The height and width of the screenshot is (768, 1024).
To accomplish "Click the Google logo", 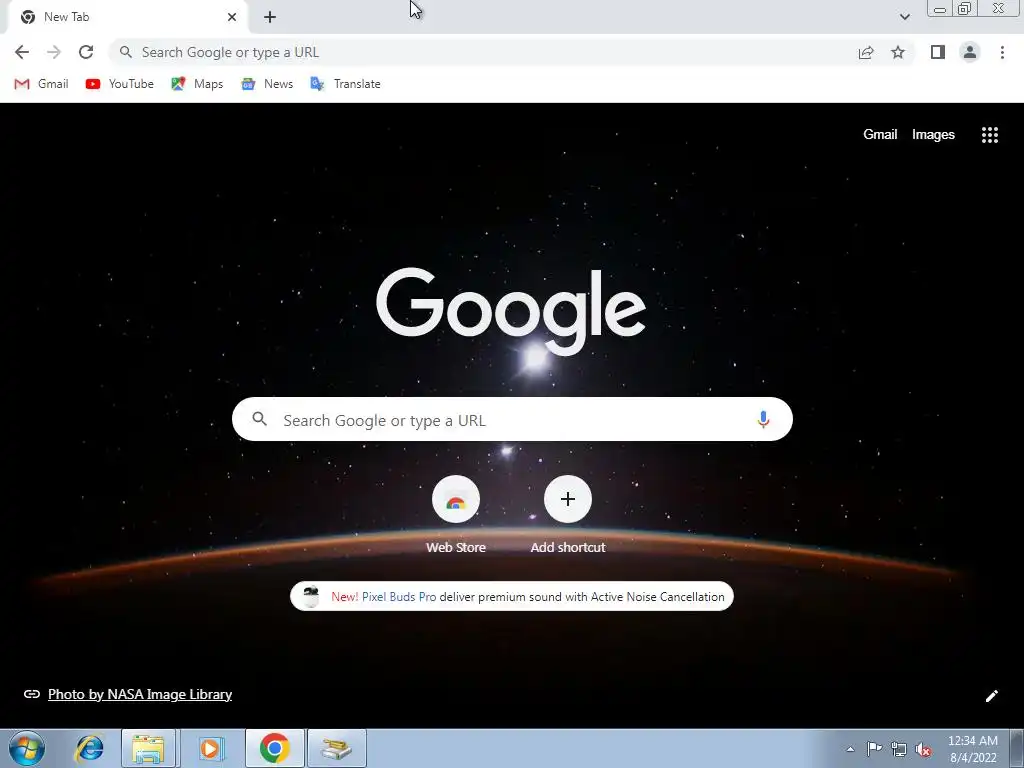I will (x=511, y=312).
